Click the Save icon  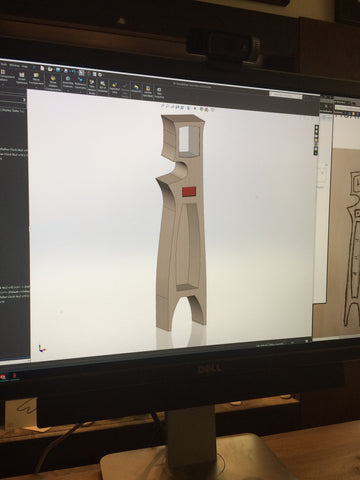(x=58, y=70)
